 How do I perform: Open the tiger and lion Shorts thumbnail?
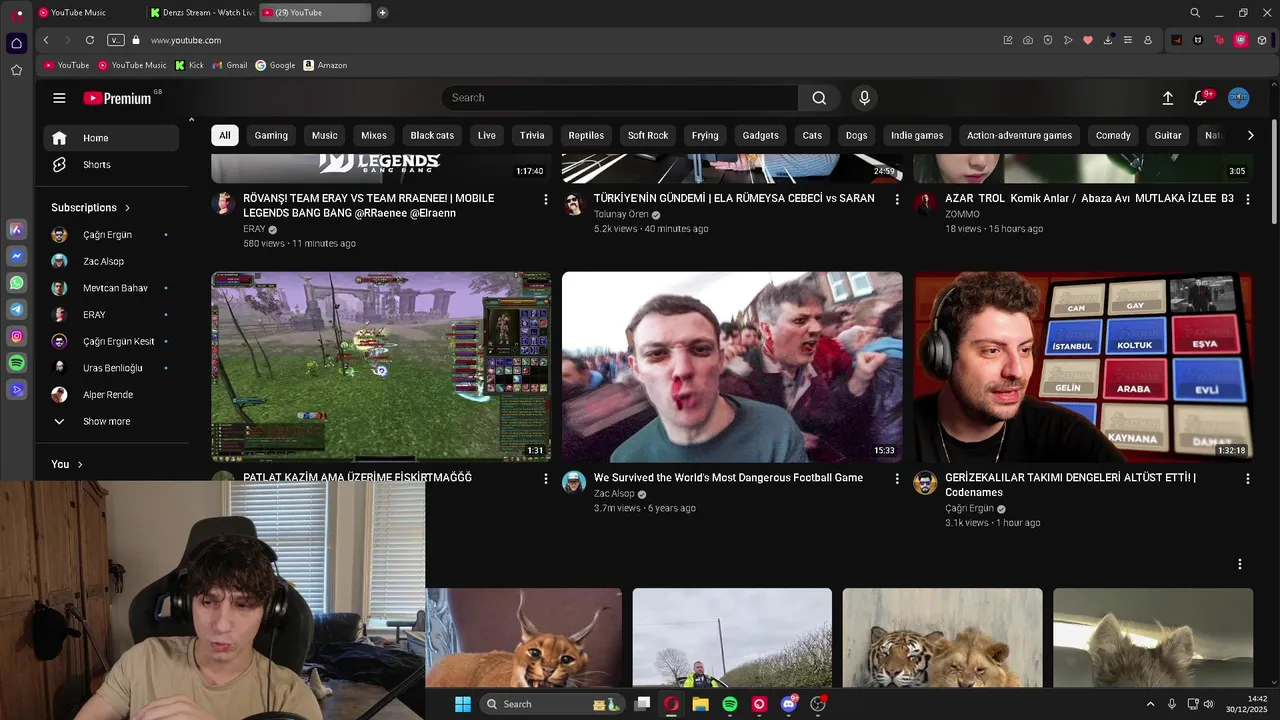pyautogui.click(x=942, y=638)
